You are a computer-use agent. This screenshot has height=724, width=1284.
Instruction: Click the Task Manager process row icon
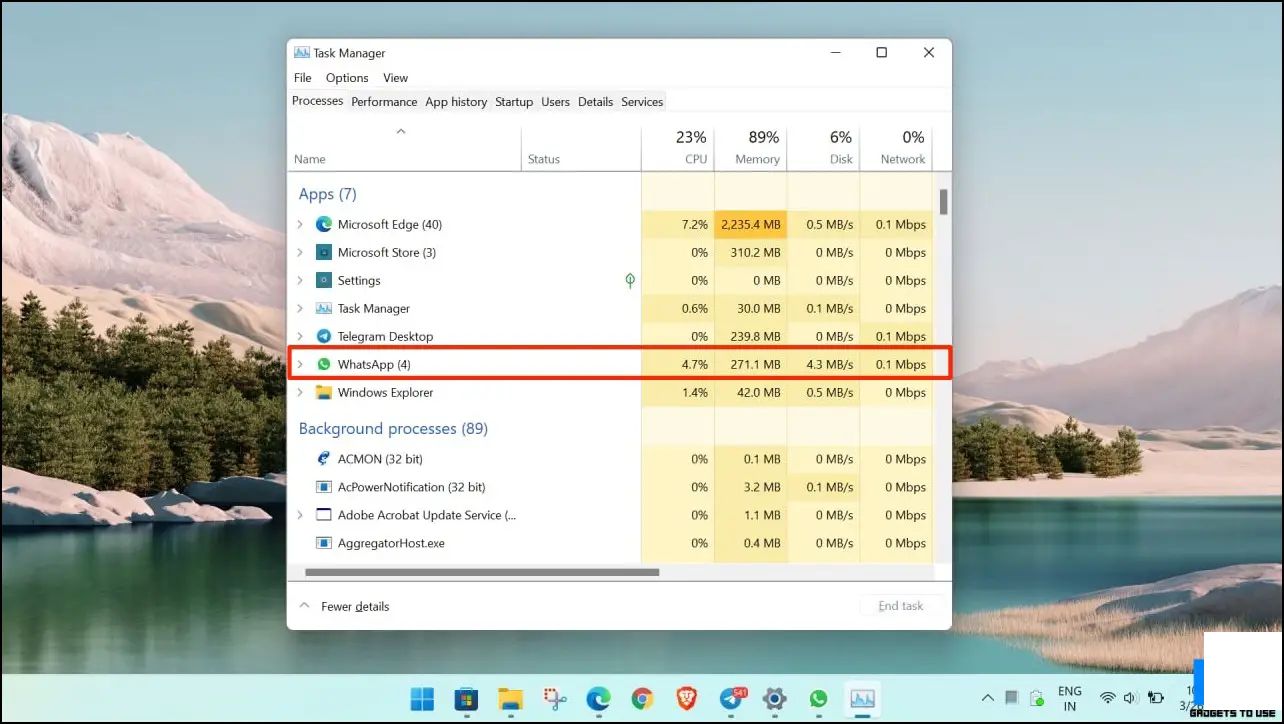tap(324, 308)
